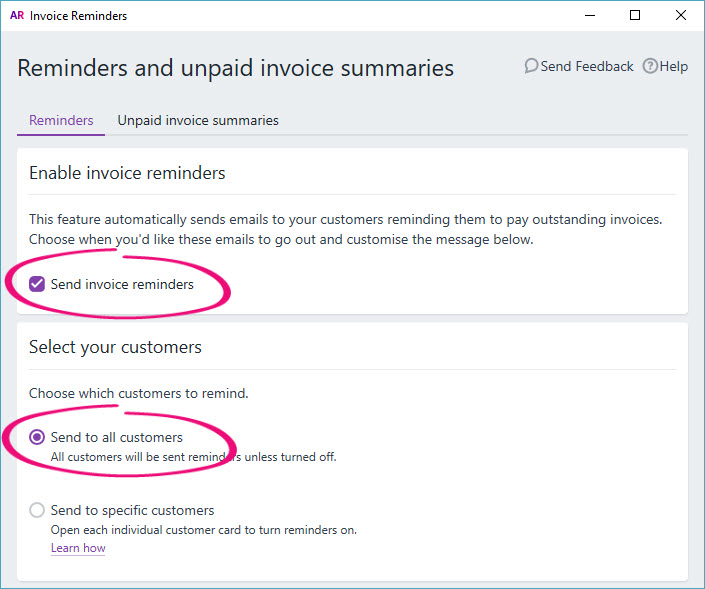705x589 pixels.
Task: Untick the Send invoice reminders checkbox
Action: (x=37, y=284)
